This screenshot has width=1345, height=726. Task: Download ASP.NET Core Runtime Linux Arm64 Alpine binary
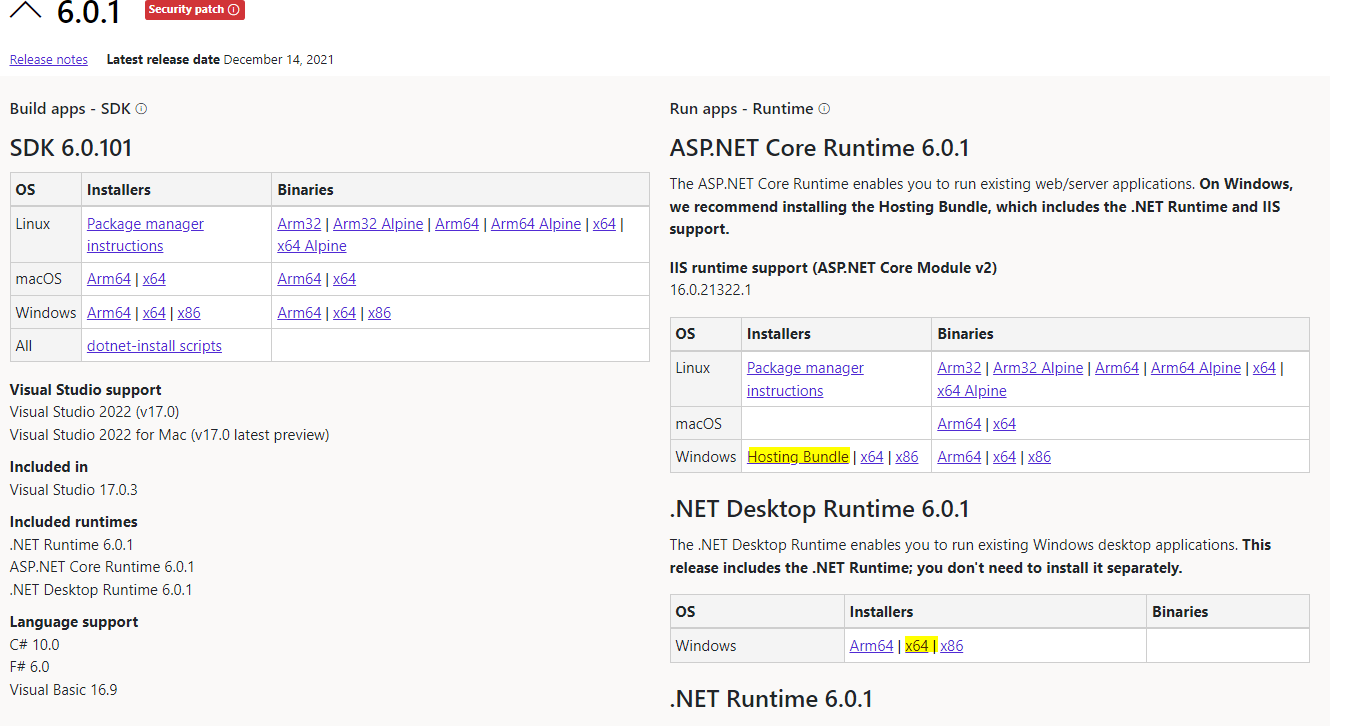[x=1196, y=368]
